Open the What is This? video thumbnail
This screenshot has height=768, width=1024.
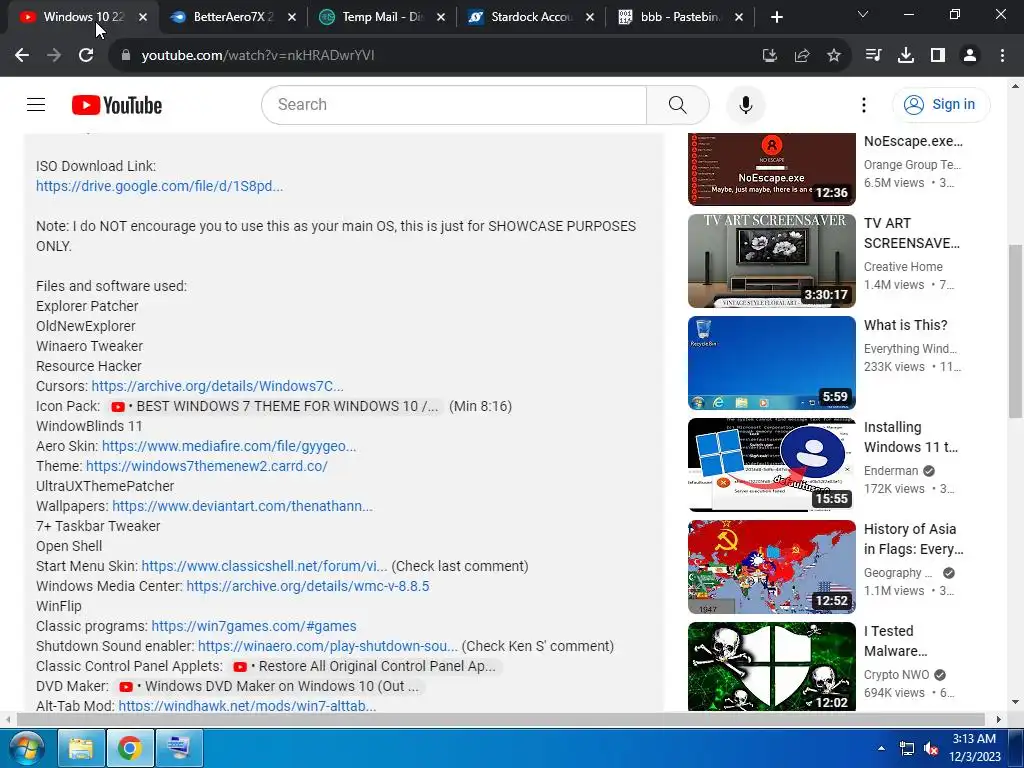pyautogui.click(x=771, y=362)
